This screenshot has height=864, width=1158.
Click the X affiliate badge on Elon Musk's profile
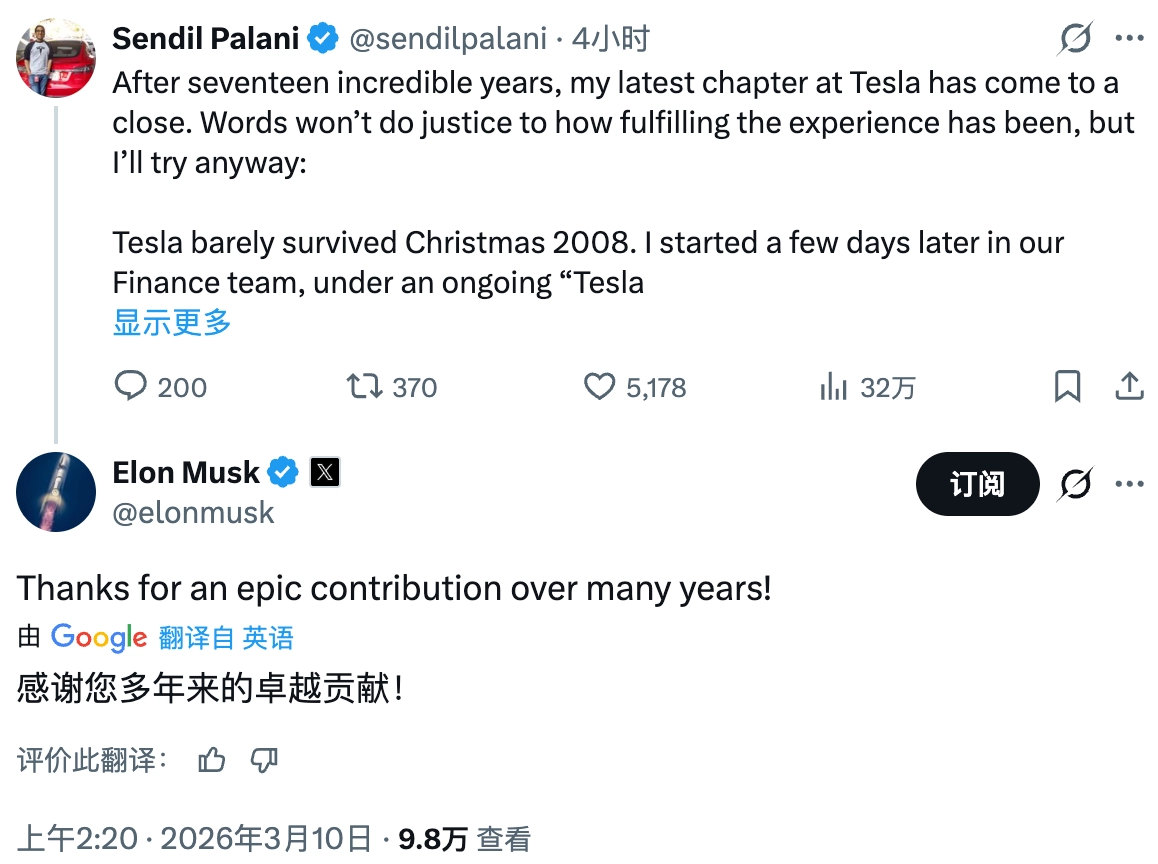pyautogui.click(x=324, y=471)
